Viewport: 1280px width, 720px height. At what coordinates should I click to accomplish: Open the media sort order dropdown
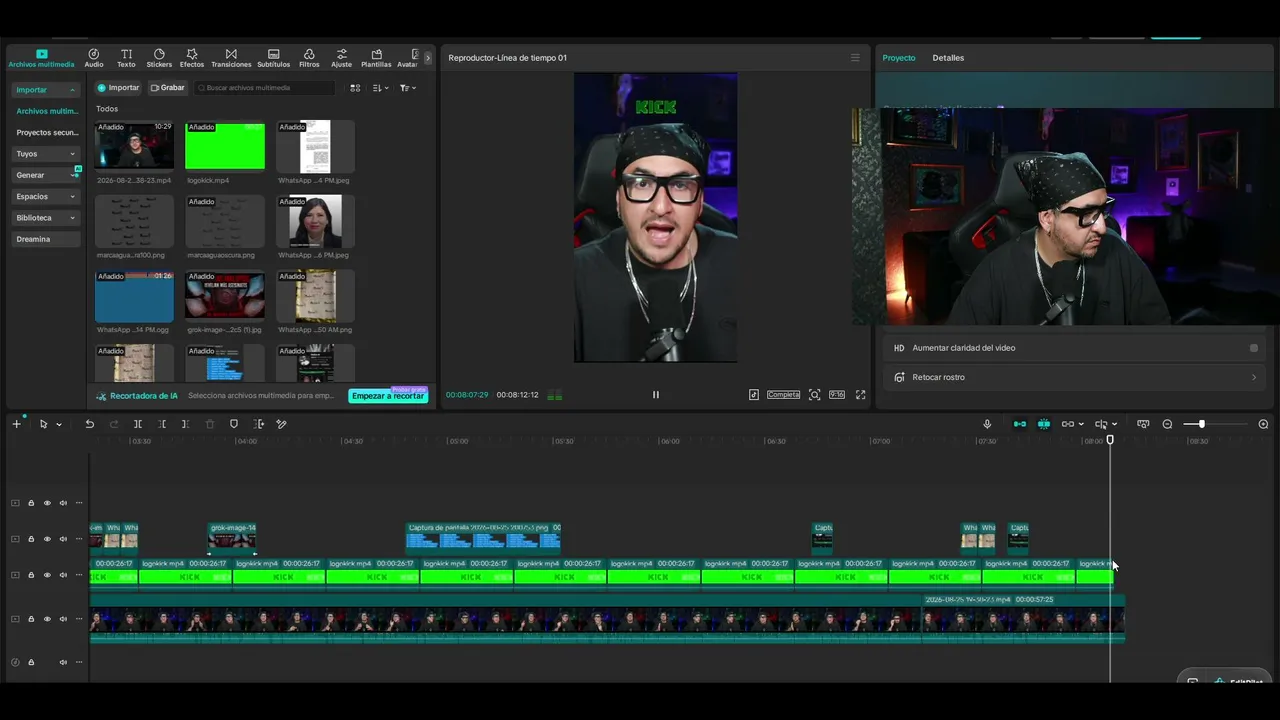coord(380,88)
